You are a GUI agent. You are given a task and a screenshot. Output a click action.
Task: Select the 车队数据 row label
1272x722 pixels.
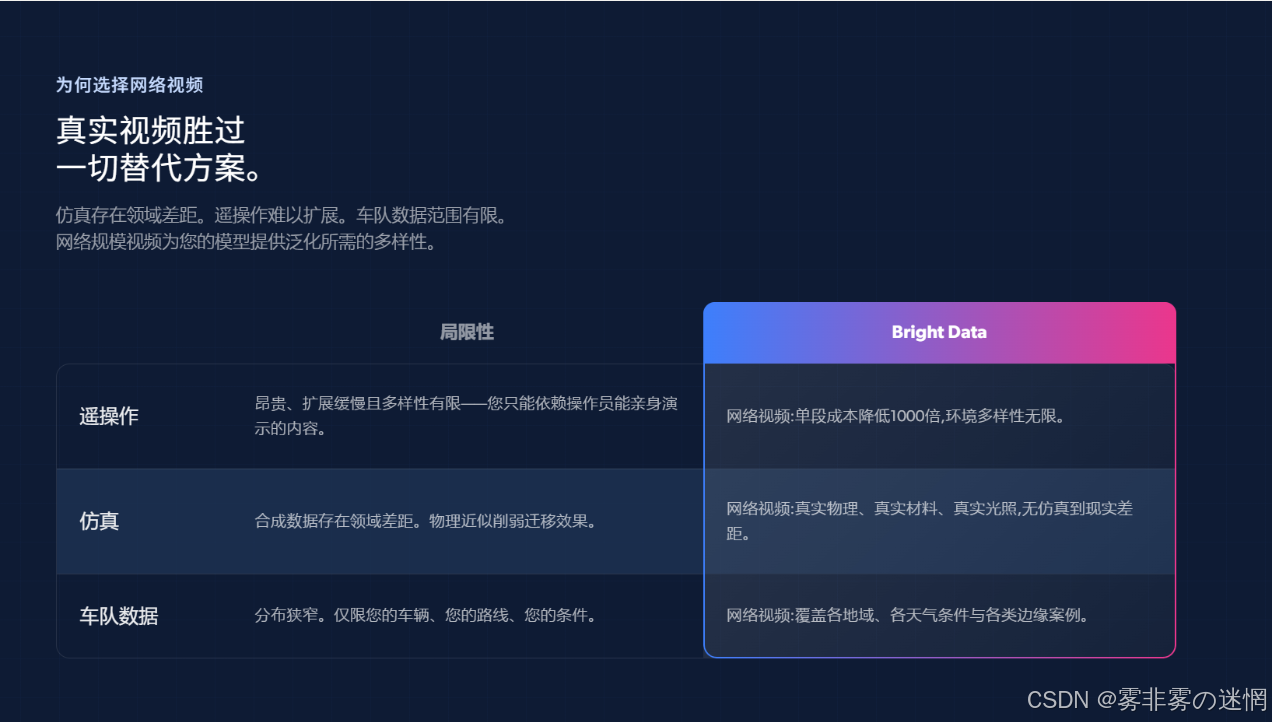[x=119, y=616]
